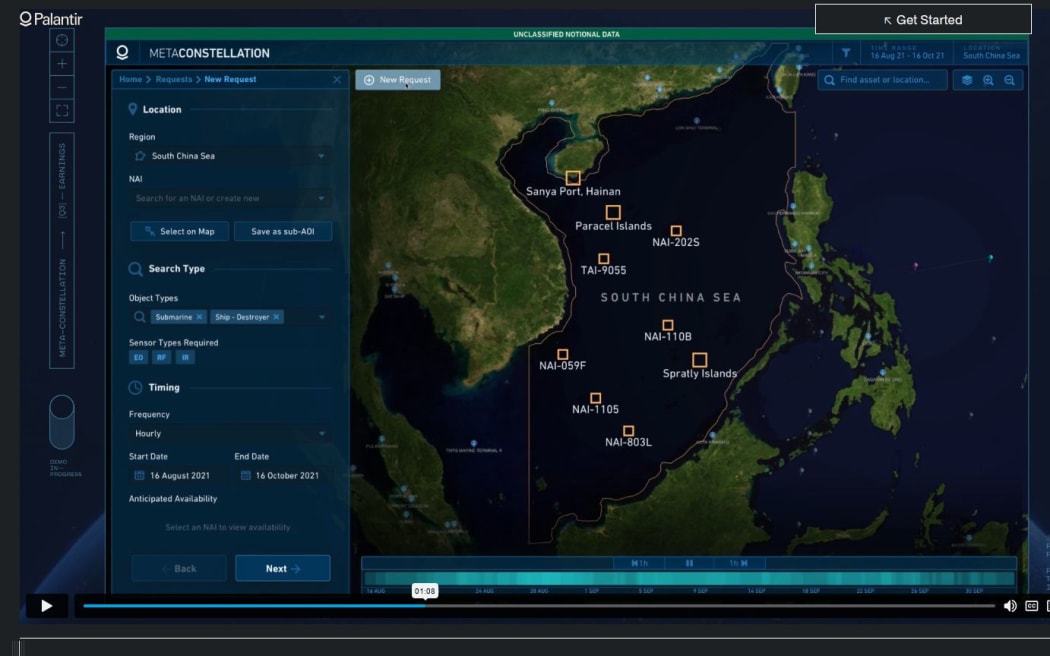Viewport: 1050px width, 656px height.
Task: Click the Search Type magnifier icon
Action: [x=135, y=269]
